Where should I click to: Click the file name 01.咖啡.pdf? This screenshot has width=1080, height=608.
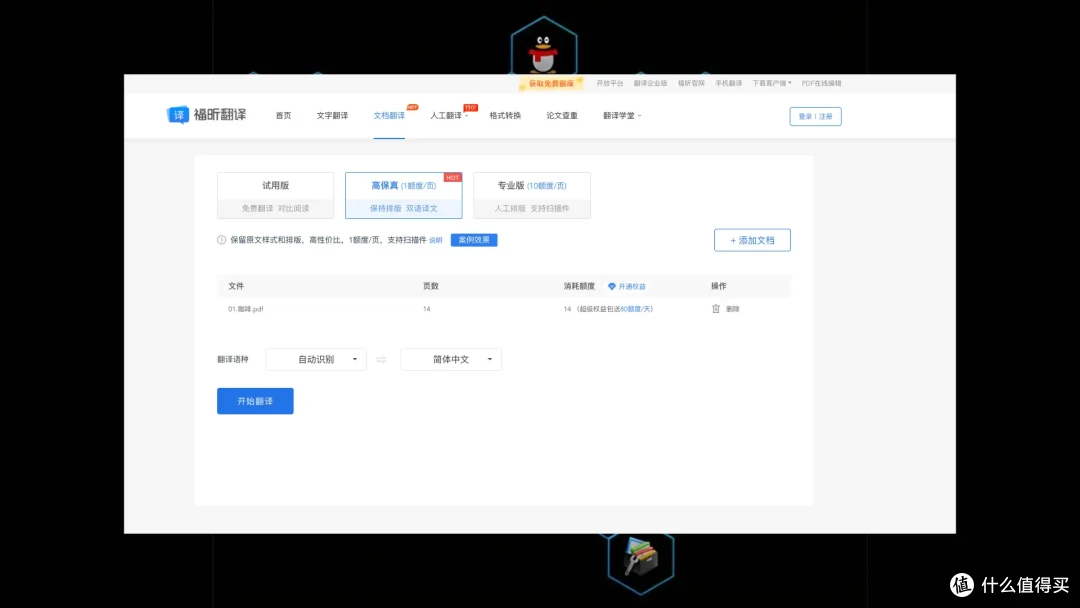click(x=246, y=309)
